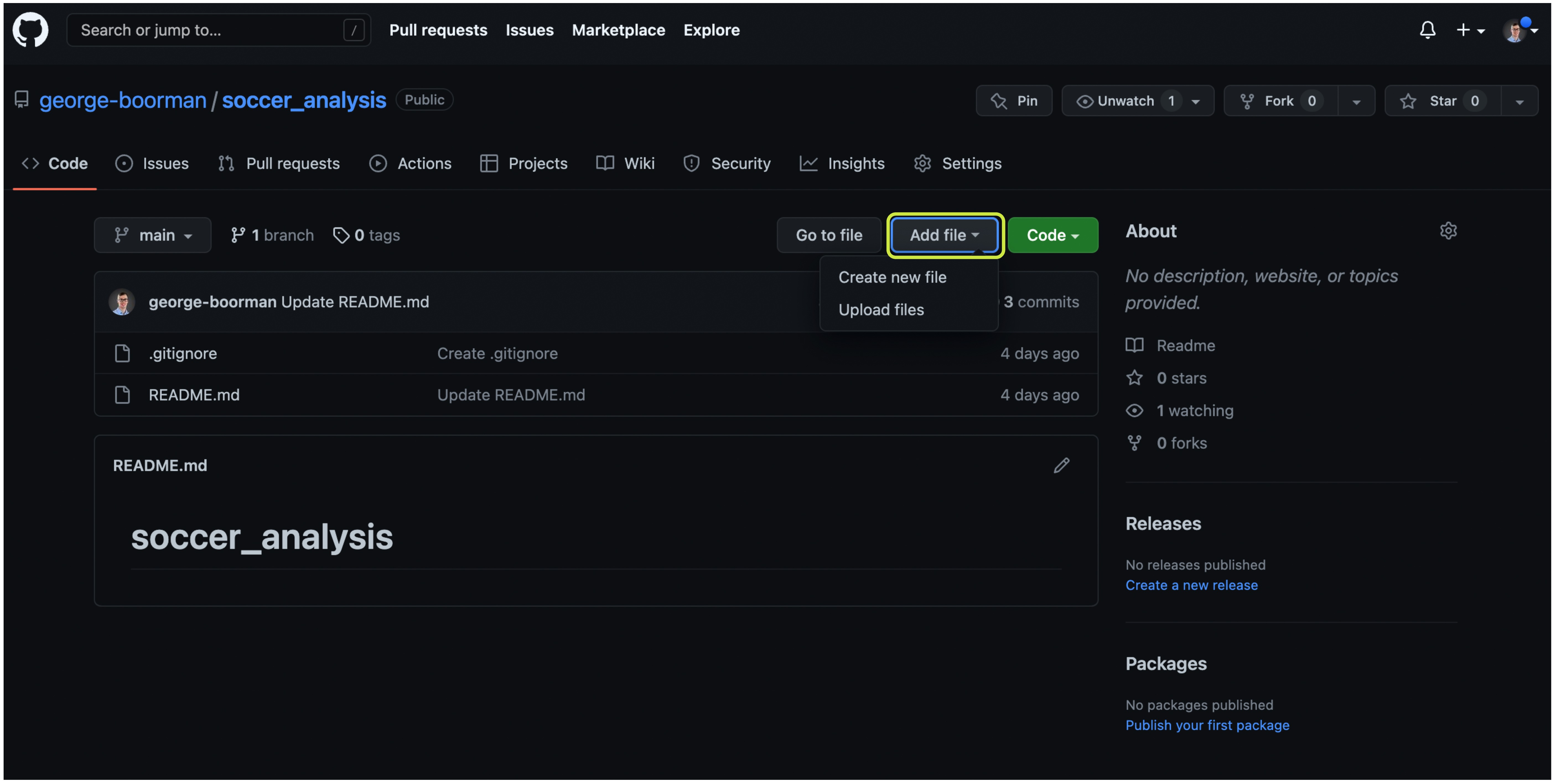Open the Update README.md latest commit
This screenshot has width=1561, height=784.
[x=355, y=302]
